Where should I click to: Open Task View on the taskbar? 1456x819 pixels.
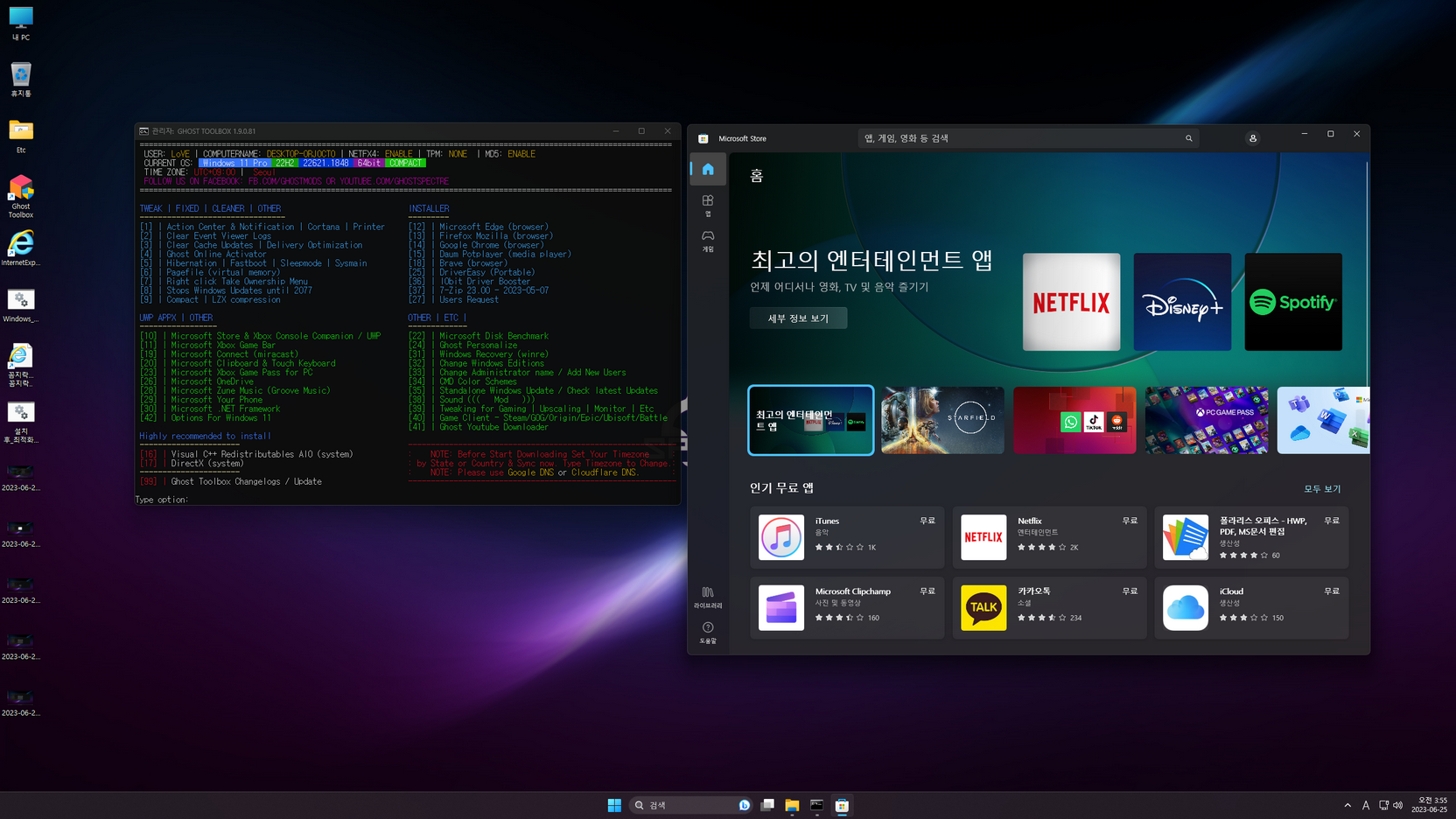pos(767,805)
